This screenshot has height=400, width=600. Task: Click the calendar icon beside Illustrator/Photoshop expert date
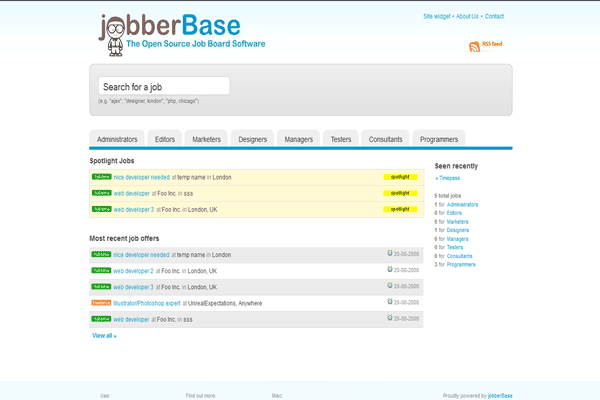[x=390, y=302]
